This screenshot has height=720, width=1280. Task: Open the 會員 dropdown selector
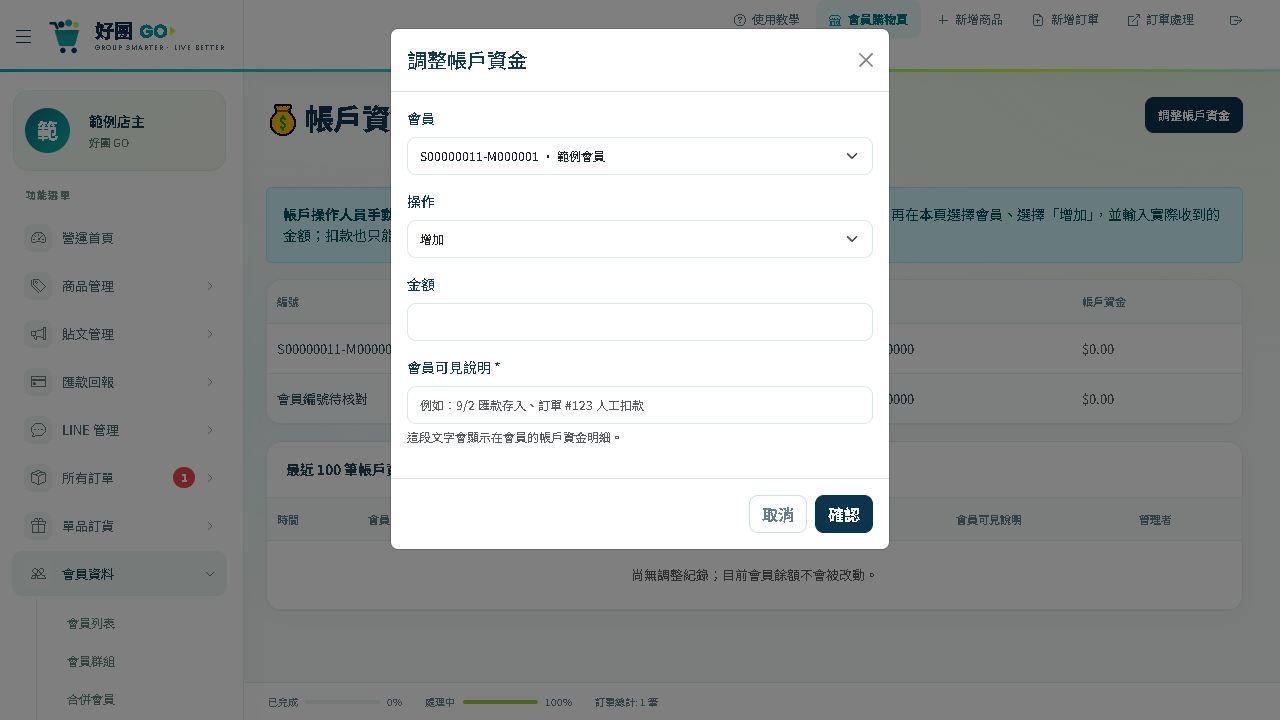(x=640, y=156)
